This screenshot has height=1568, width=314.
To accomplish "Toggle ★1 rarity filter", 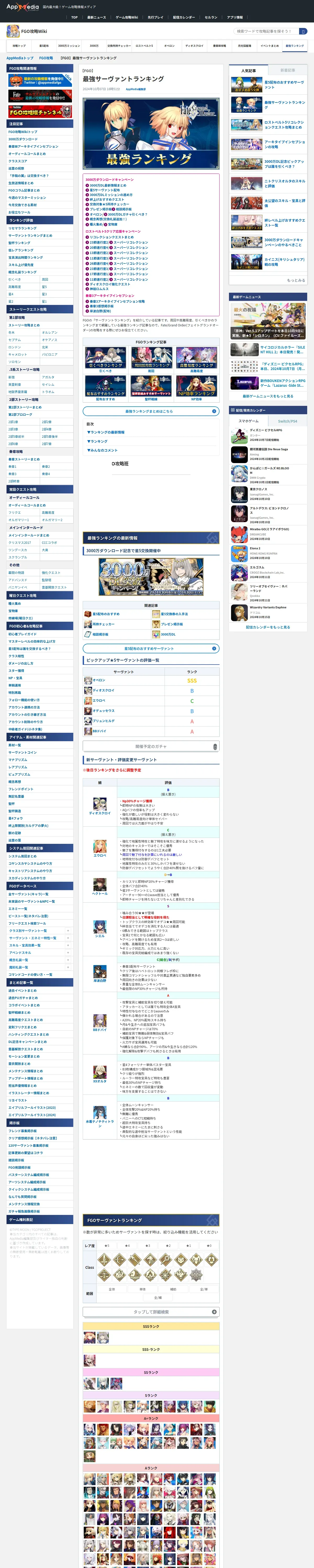I will [188, 1246].
